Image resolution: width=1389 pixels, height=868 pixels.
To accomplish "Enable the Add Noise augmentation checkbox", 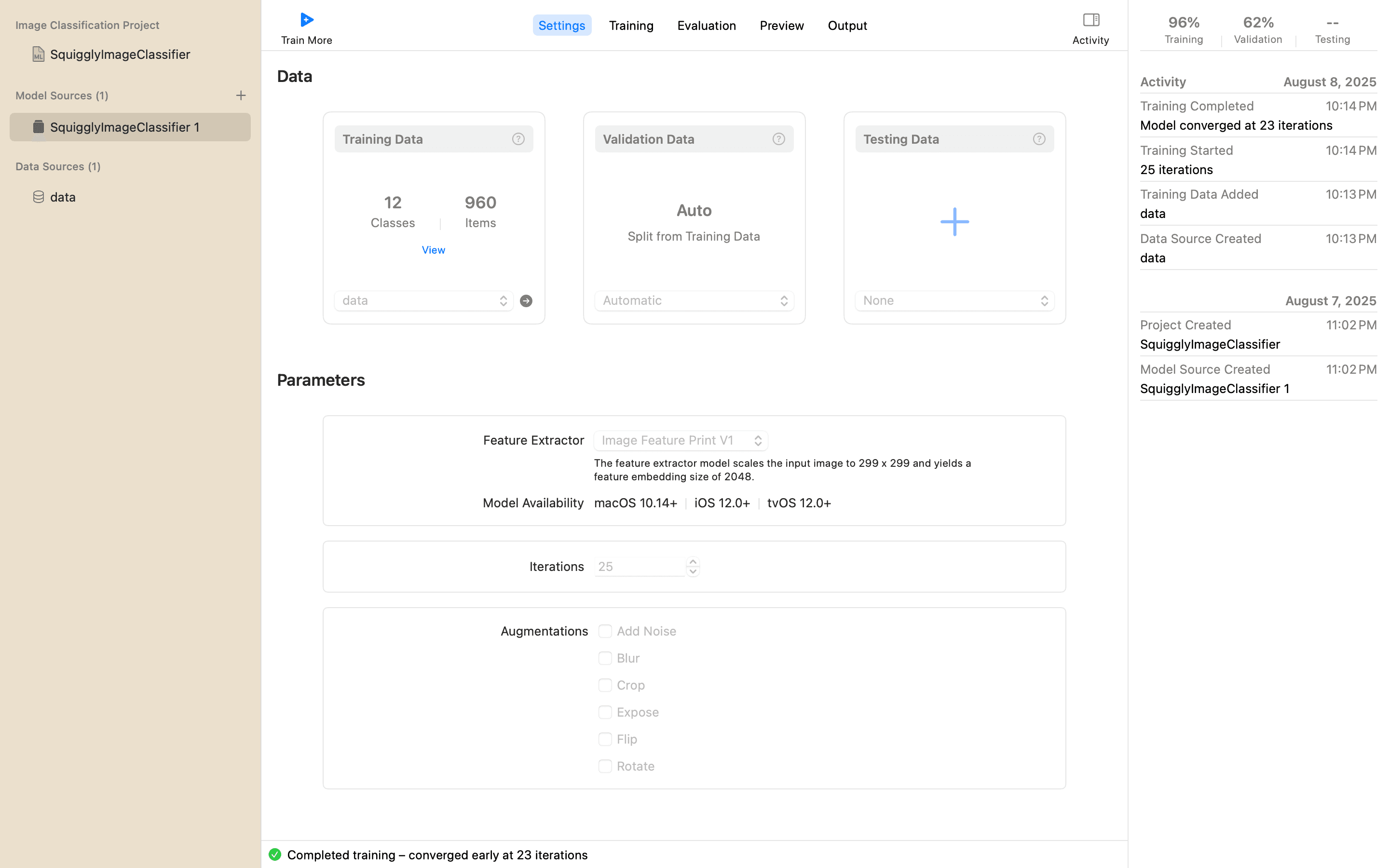I will coord(605,631).
